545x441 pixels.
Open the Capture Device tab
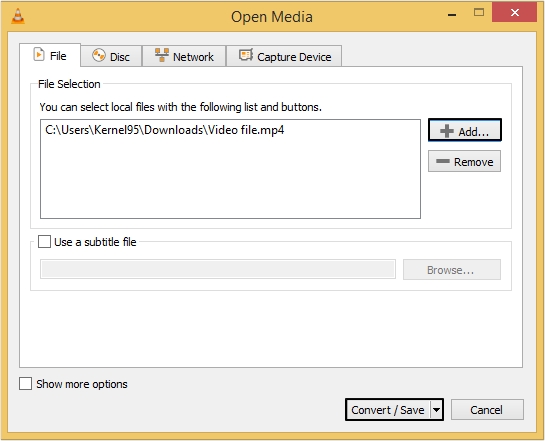coord(284,56)
